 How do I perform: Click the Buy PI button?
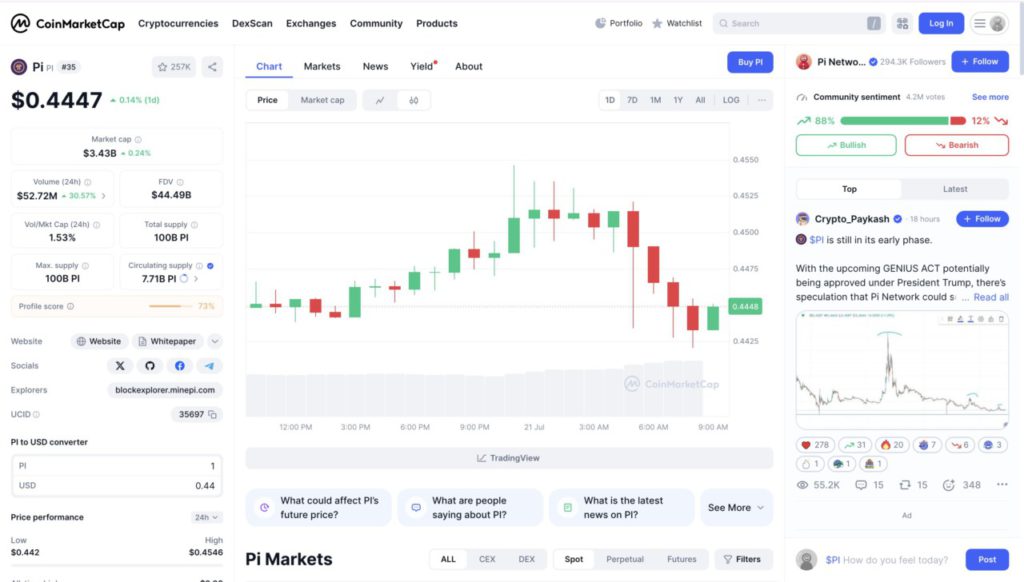750,62
